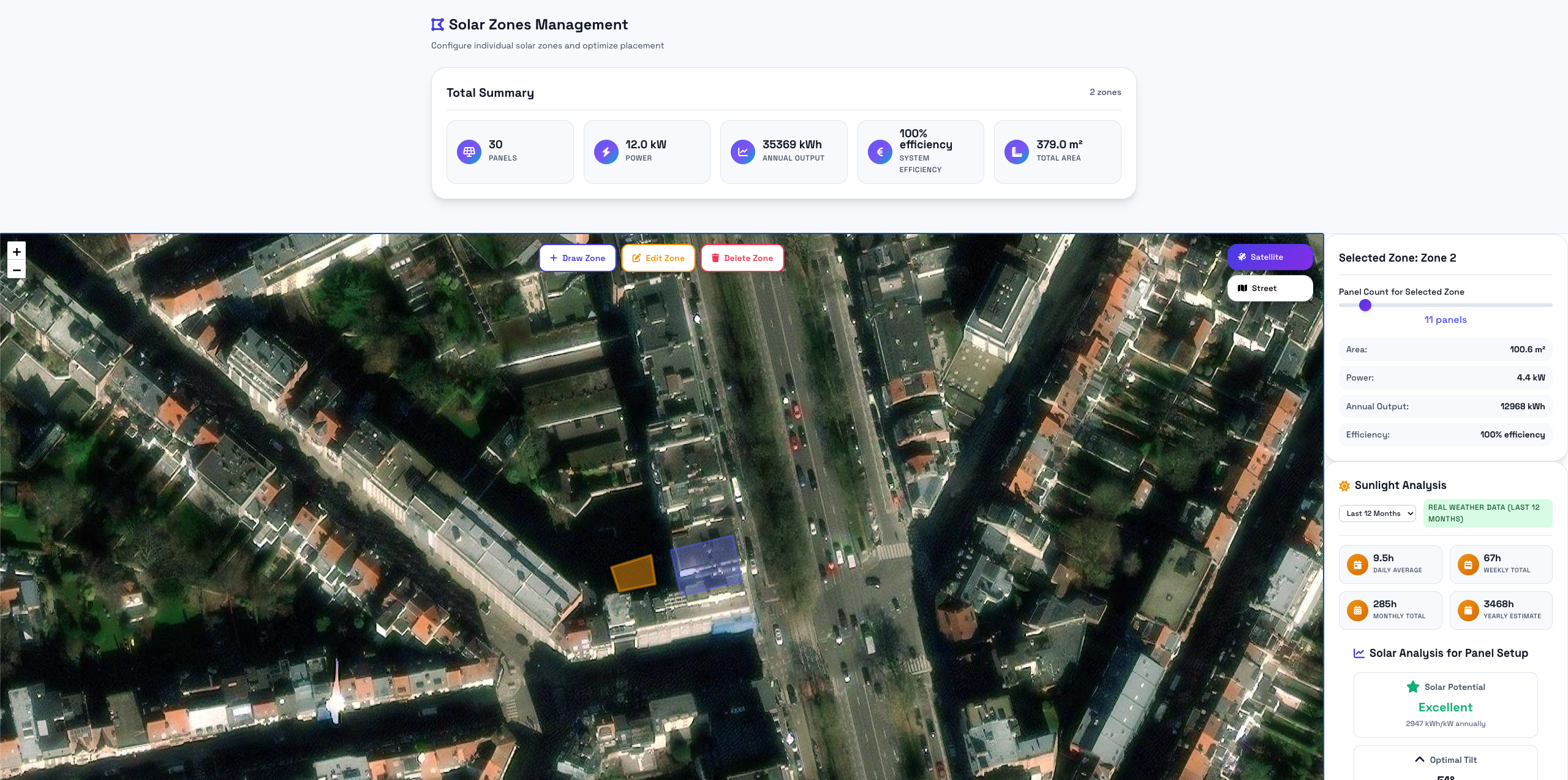Viewport: 1568px width, 780px height.
Task: Click the annual output chart icon
Action: (742, 151)
